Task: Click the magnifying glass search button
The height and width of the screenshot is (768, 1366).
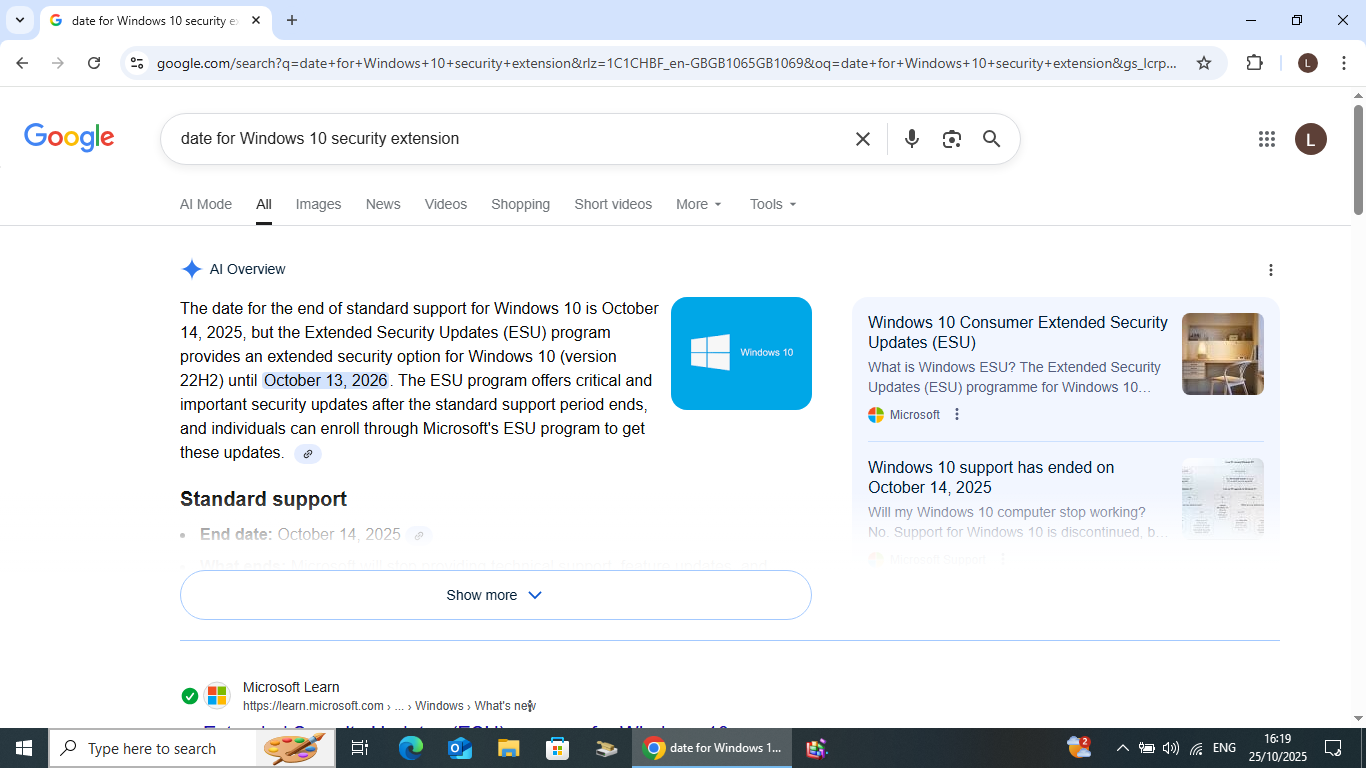Action: [991, 139]
